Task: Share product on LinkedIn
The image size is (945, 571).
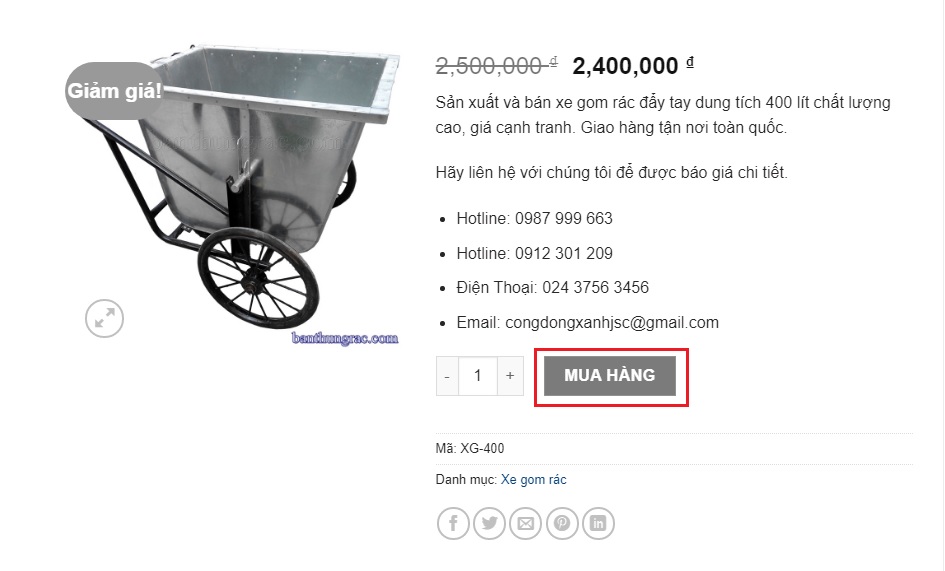Action: tap(598, 523)
